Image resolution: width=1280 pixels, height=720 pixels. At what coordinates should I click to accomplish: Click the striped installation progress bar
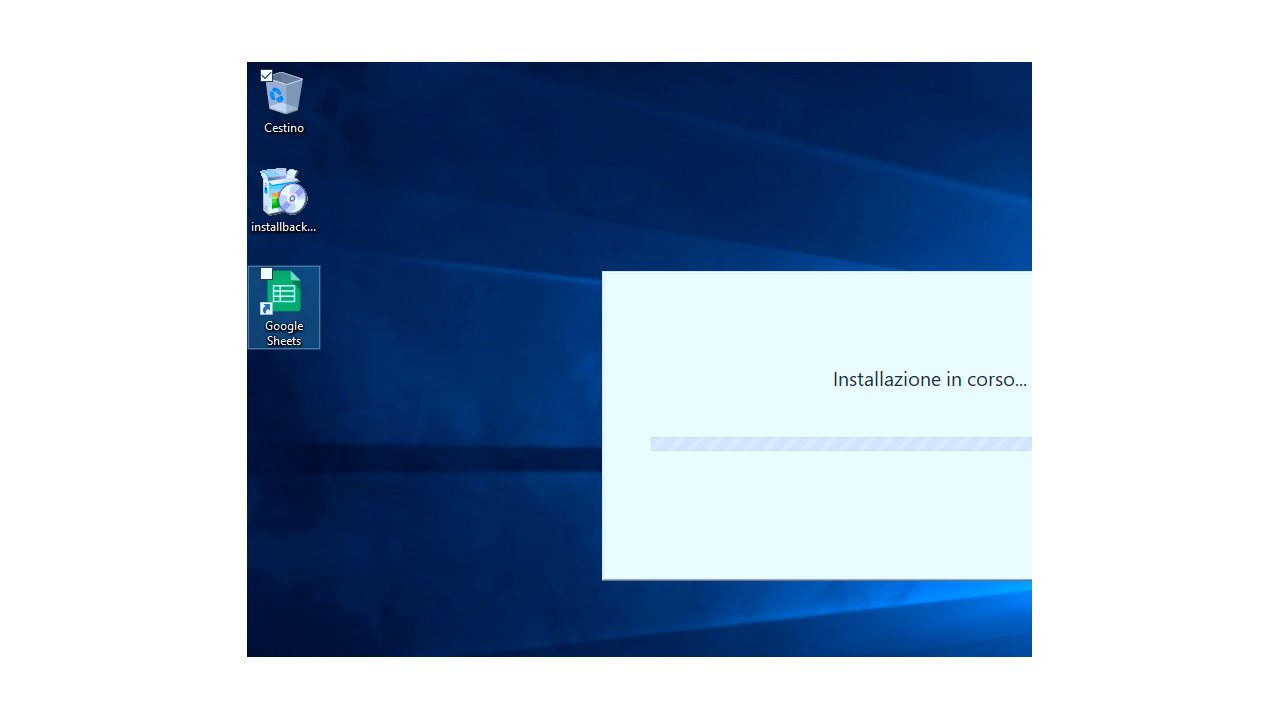(840, 444)
